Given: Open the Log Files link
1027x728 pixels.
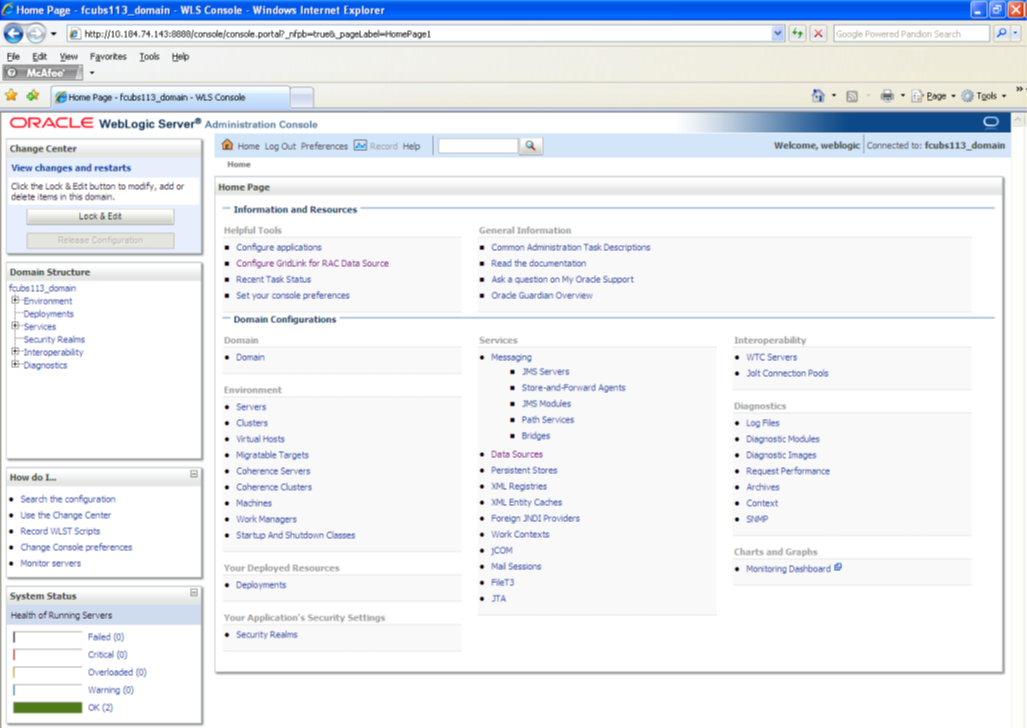Looking at the screenshot, I should [x=762, y=423].
